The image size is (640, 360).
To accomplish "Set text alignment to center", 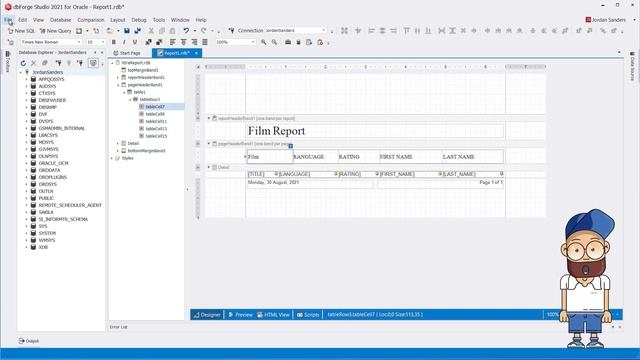I will pos(183,42).
